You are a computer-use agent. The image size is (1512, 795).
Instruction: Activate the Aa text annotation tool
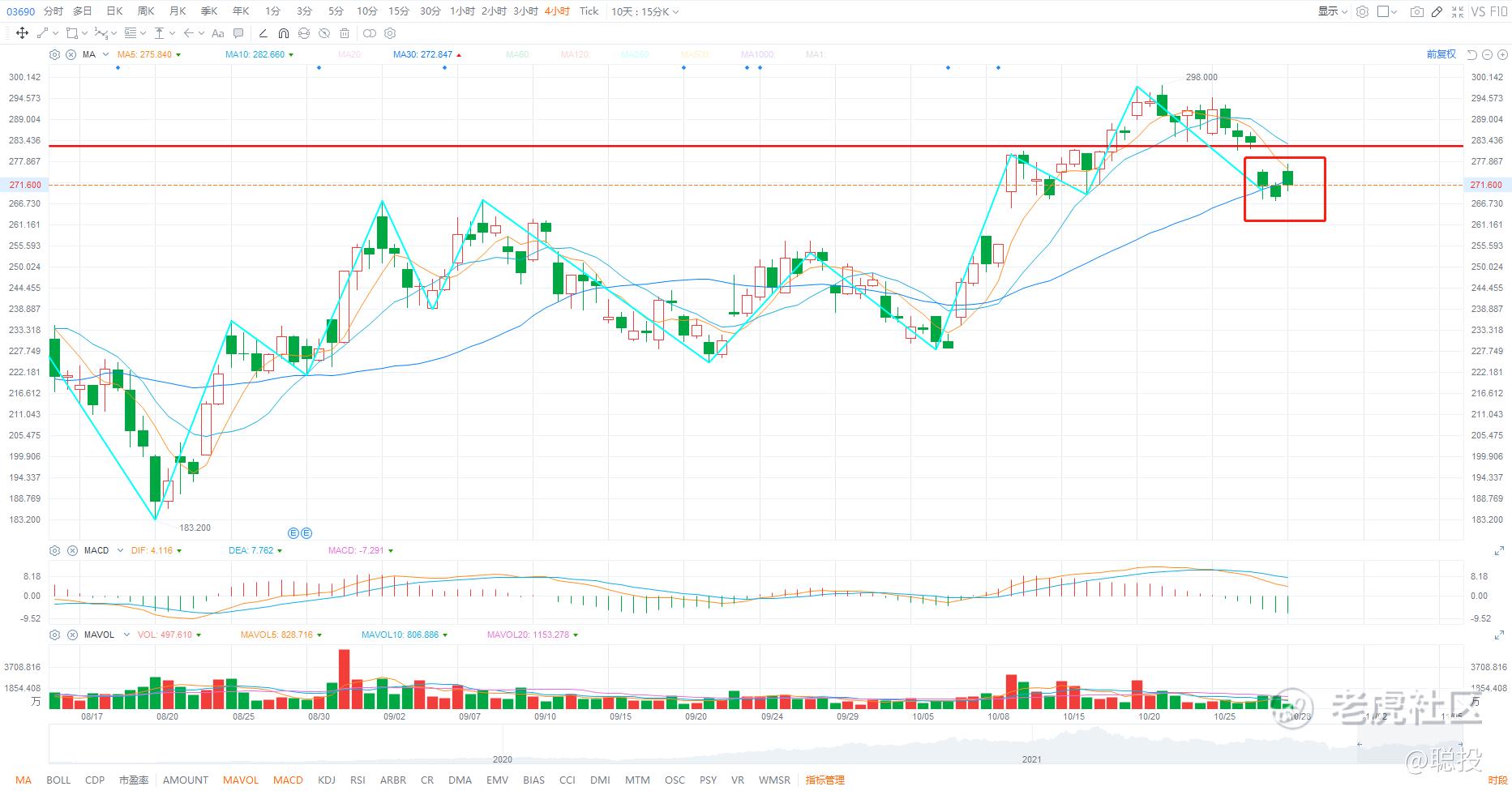click(217, 33)
